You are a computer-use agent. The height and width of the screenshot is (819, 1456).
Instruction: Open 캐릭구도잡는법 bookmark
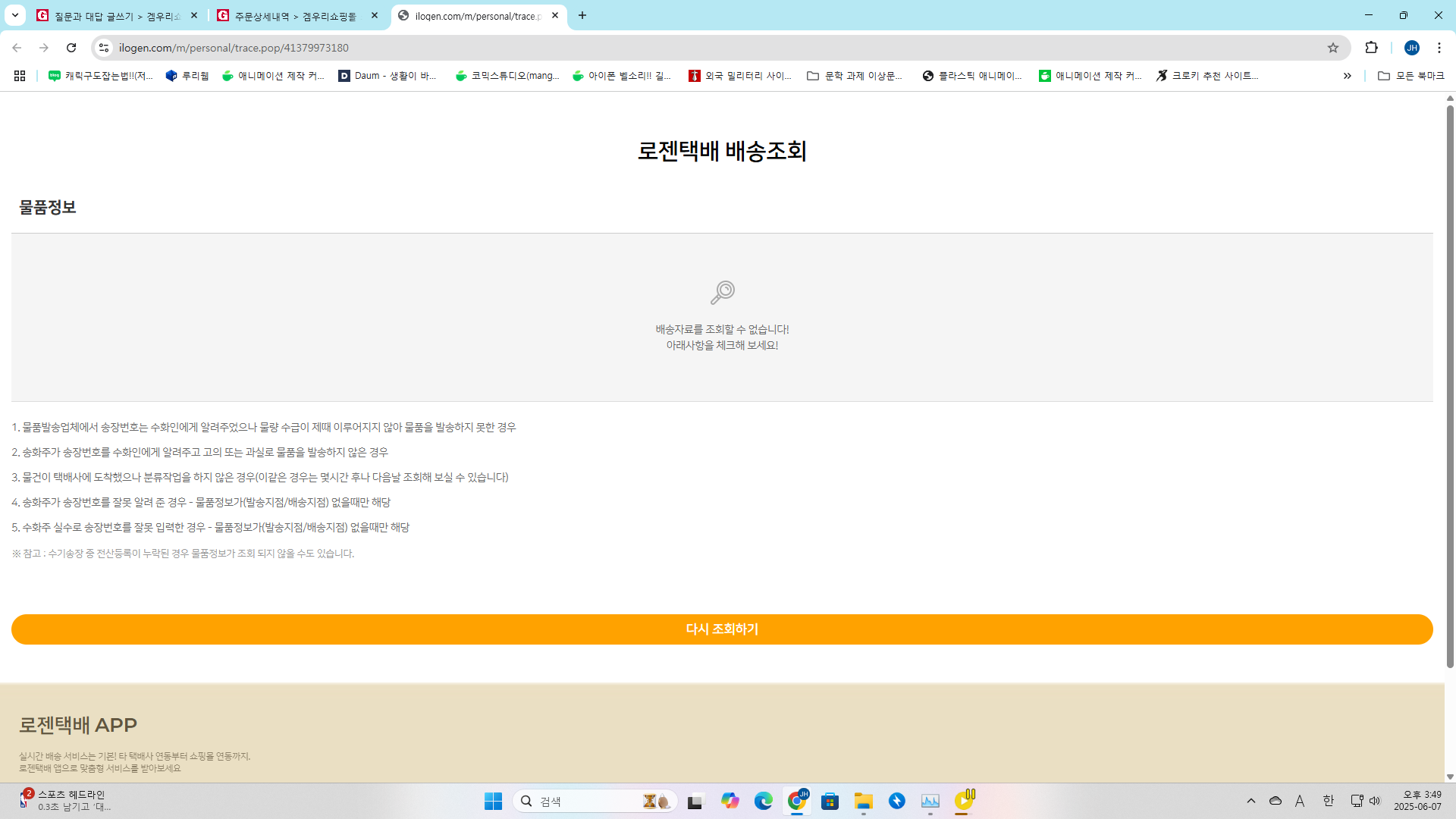[x=101, y=76]
